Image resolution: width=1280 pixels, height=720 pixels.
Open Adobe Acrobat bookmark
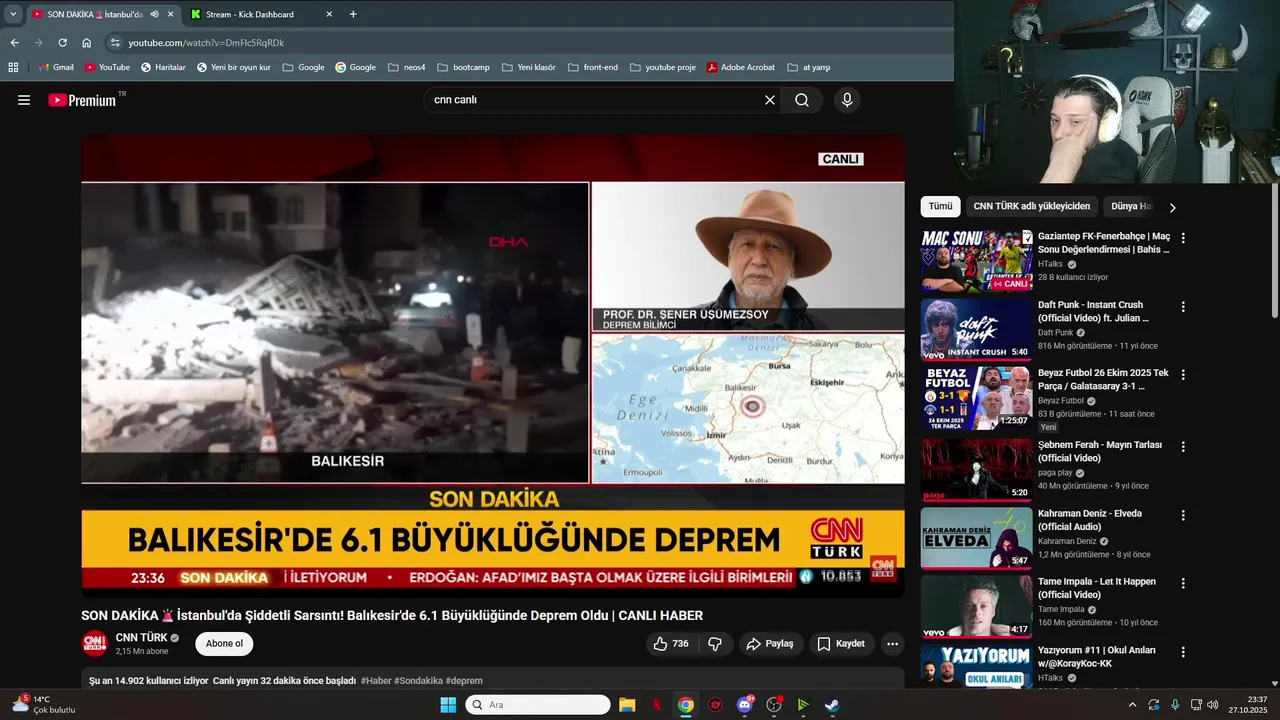(x=740, y=67)
